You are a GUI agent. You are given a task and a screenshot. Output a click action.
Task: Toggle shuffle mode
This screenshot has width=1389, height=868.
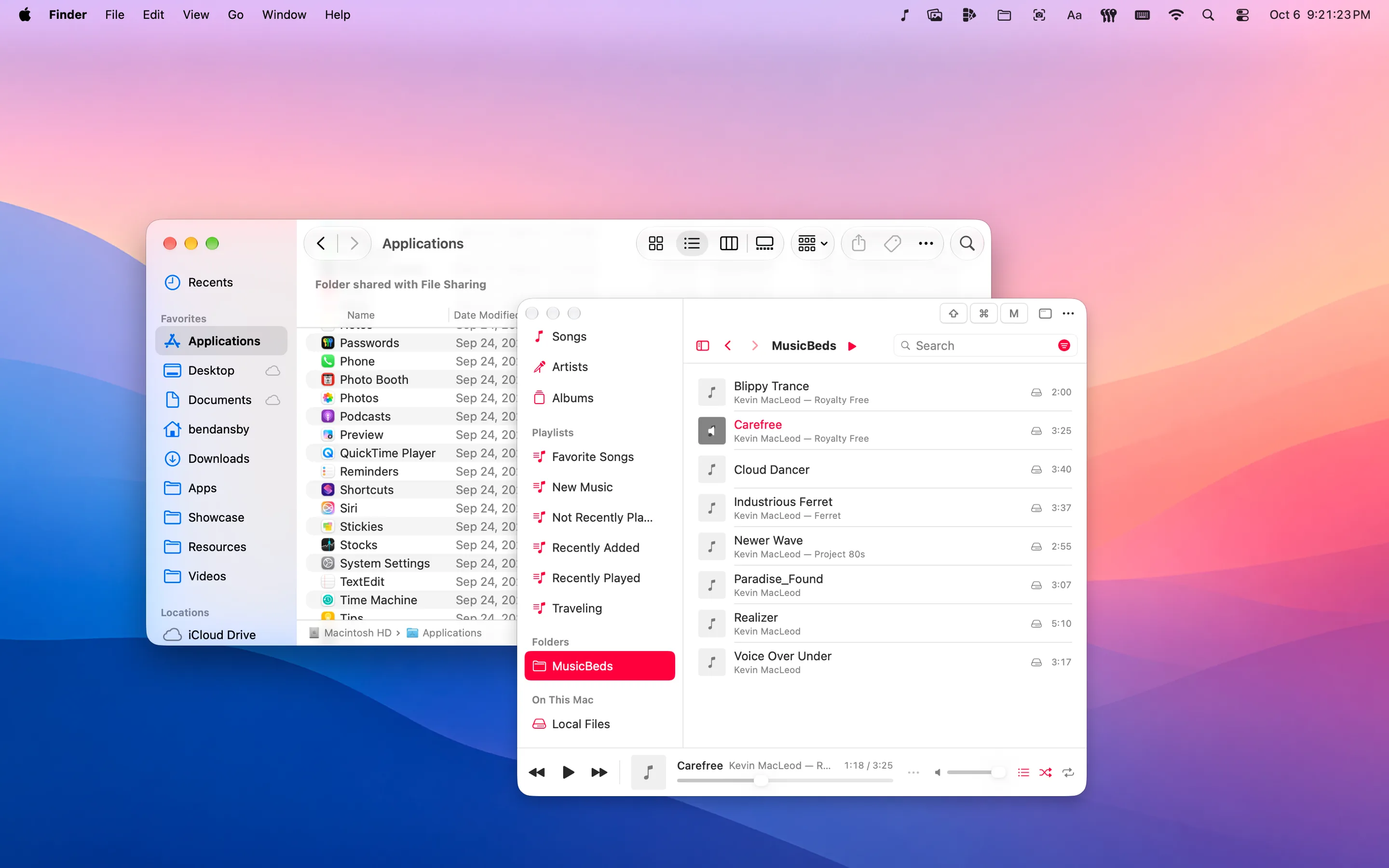tap(1045, 773)
